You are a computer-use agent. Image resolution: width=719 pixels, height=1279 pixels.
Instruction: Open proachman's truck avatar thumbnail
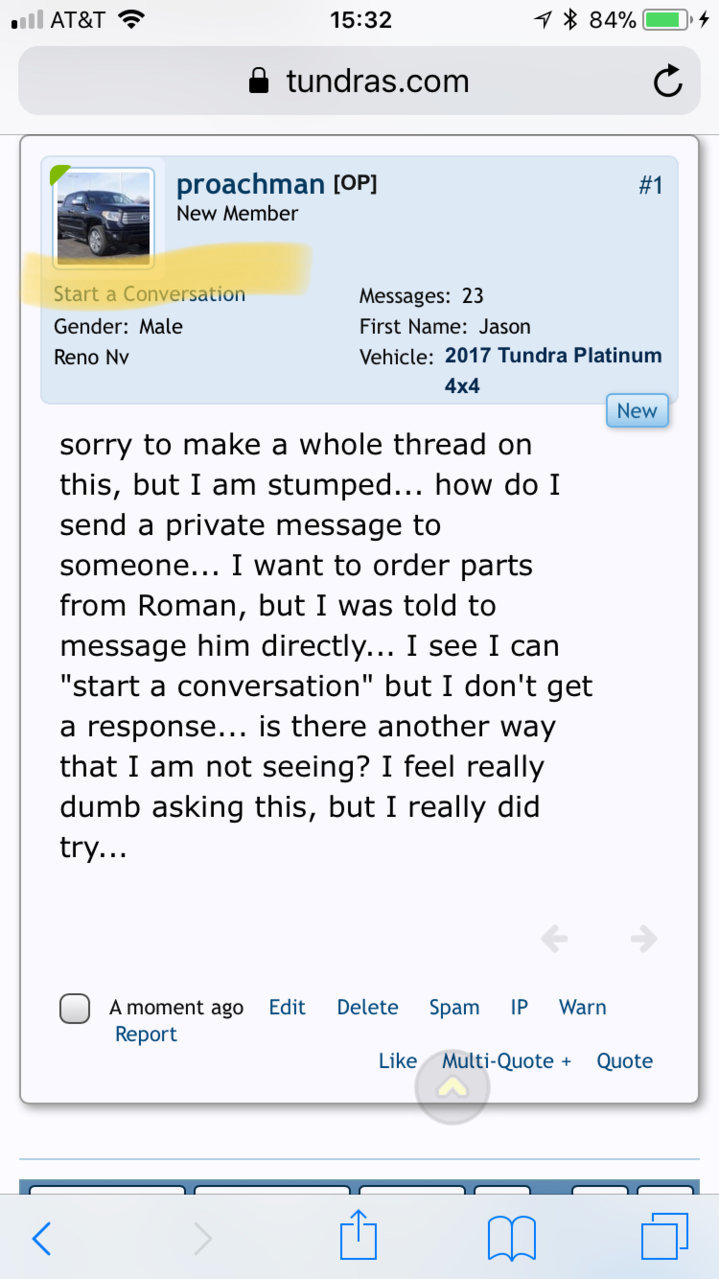point(104,218)
